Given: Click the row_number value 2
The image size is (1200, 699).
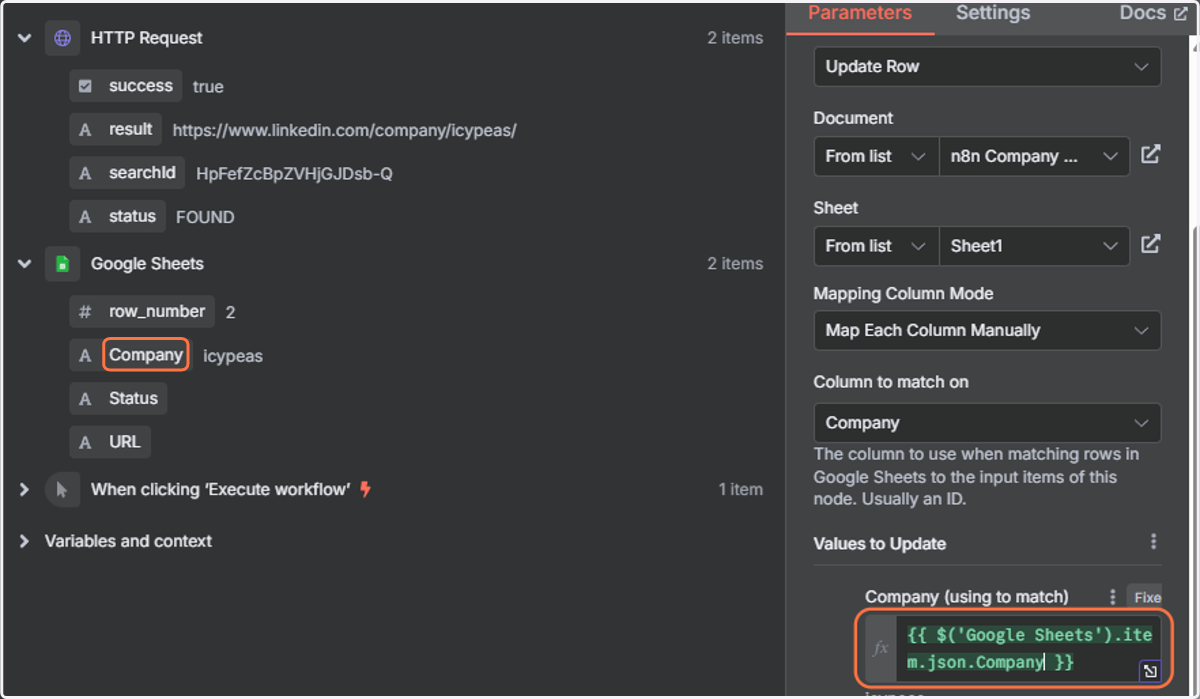Looking at the screenshot, I should (230, 312).
